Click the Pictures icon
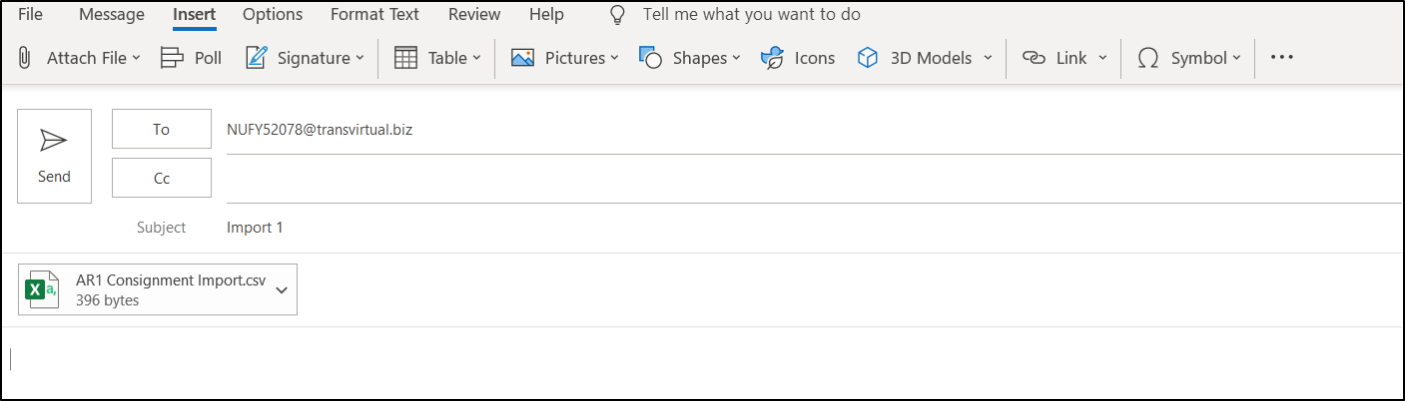1405x401 pixels. 523,58
